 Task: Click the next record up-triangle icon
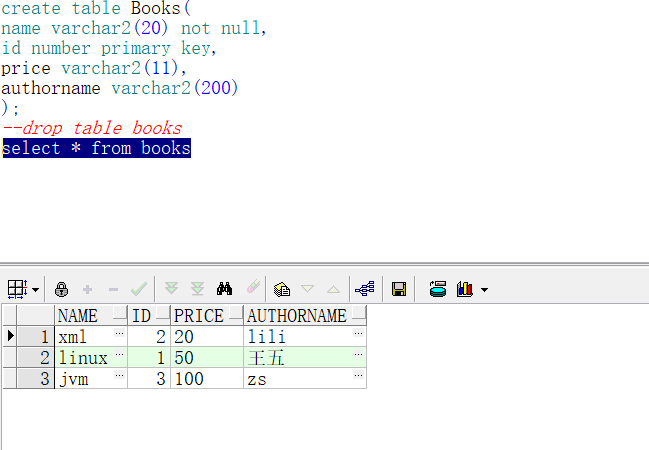333,289
